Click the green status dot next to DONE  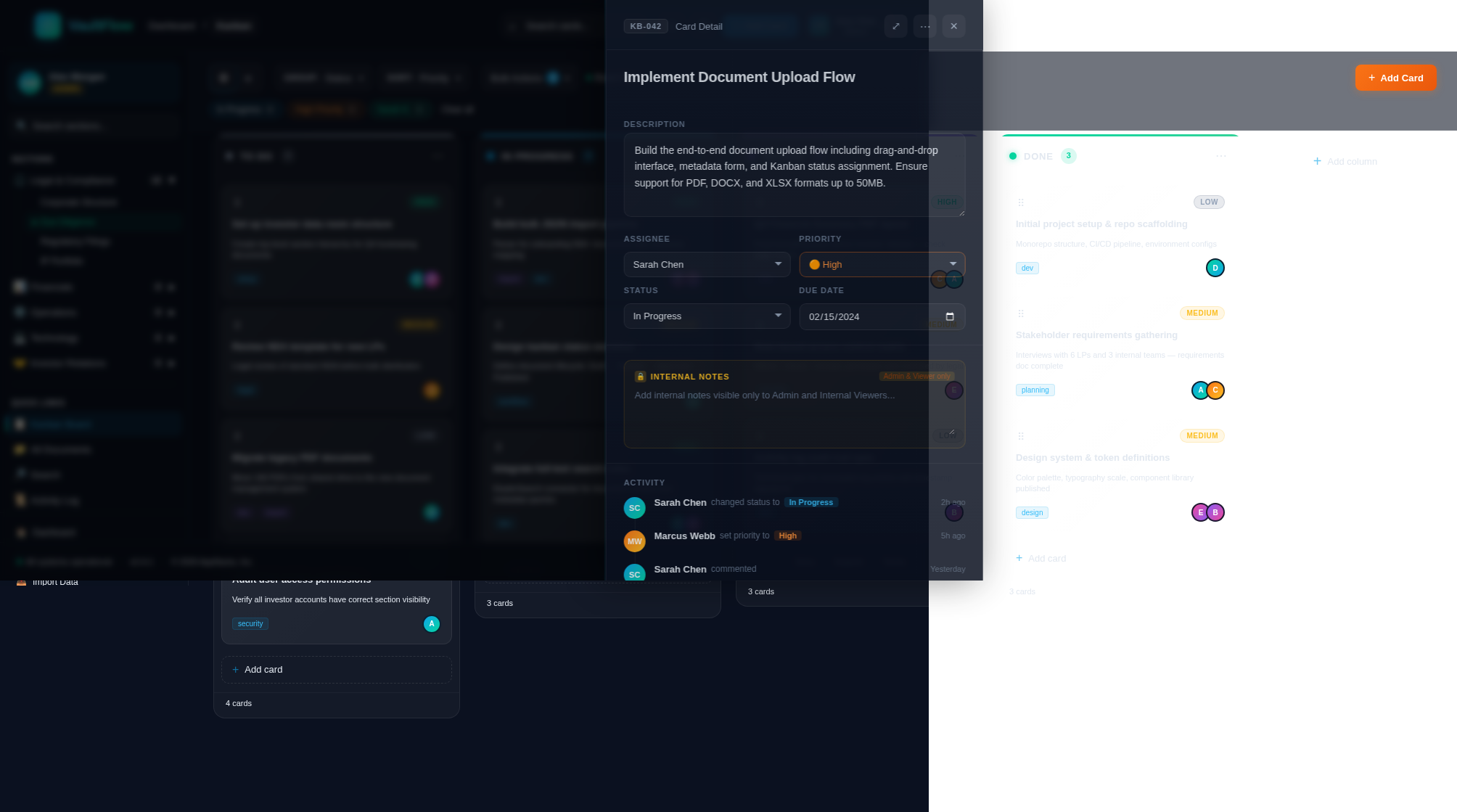pos(1012,156)
